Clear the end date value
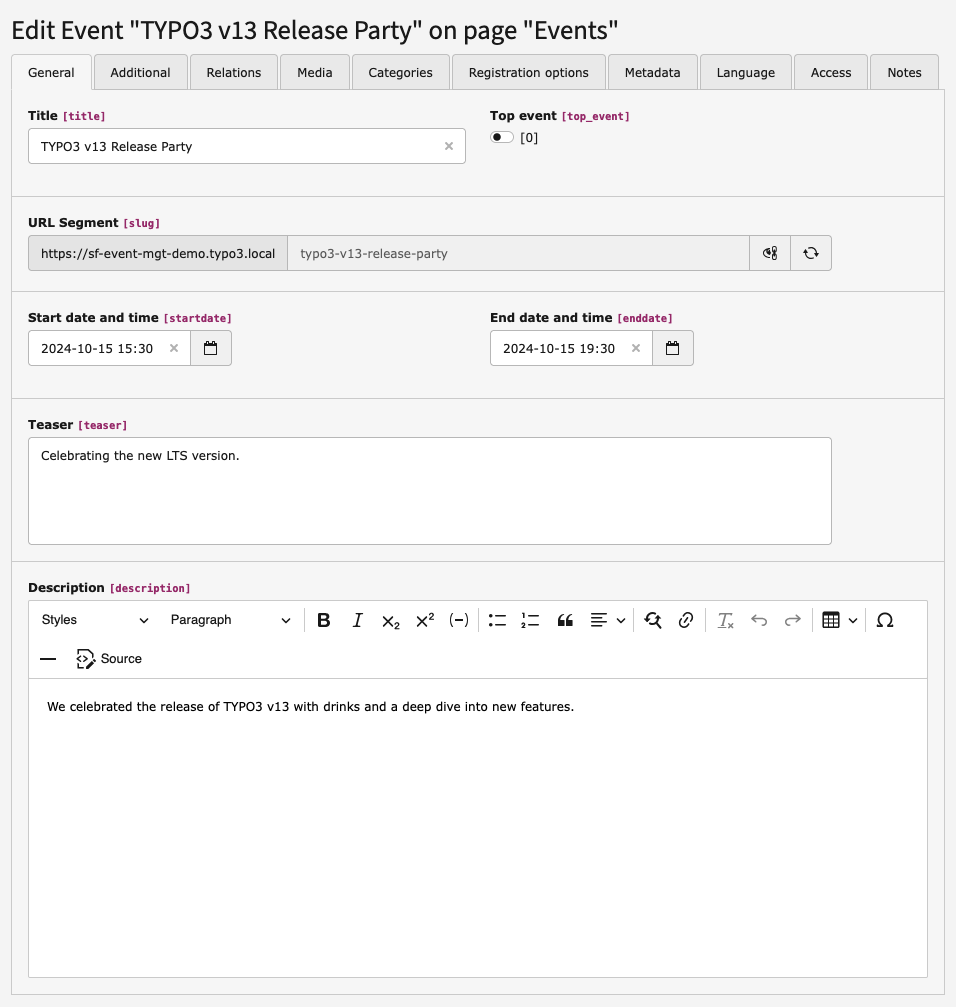The width and height of the screenshot is (956, 1007). (x=636, y=348)
